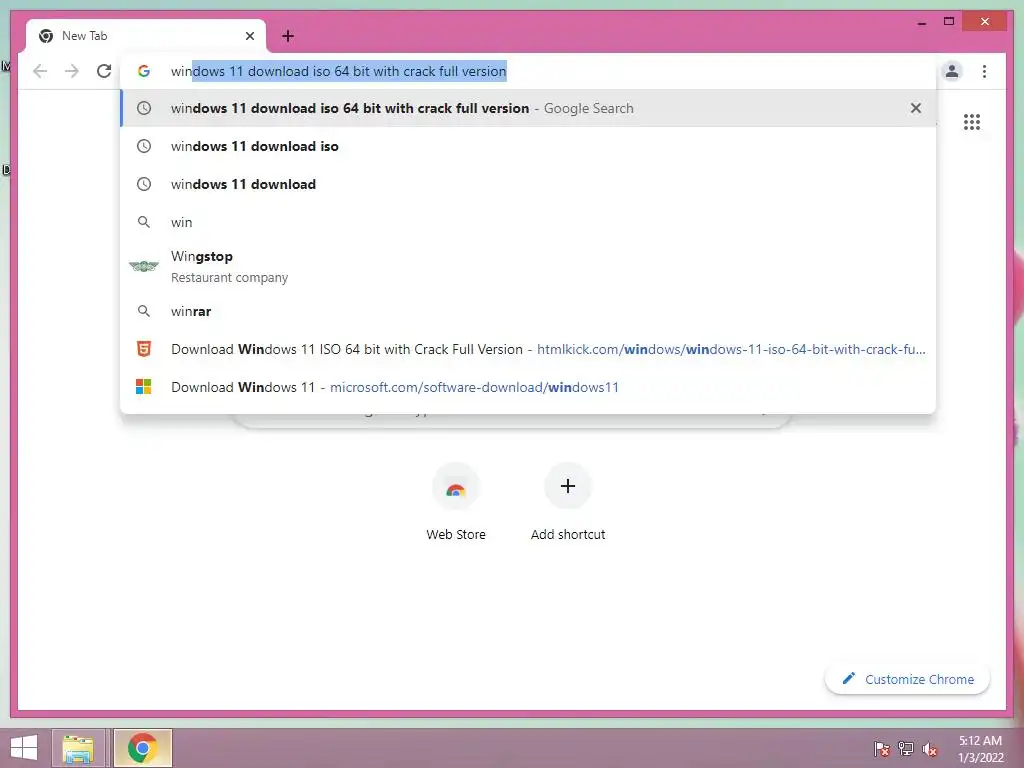Close the New Tab tab

pos(249,36)
